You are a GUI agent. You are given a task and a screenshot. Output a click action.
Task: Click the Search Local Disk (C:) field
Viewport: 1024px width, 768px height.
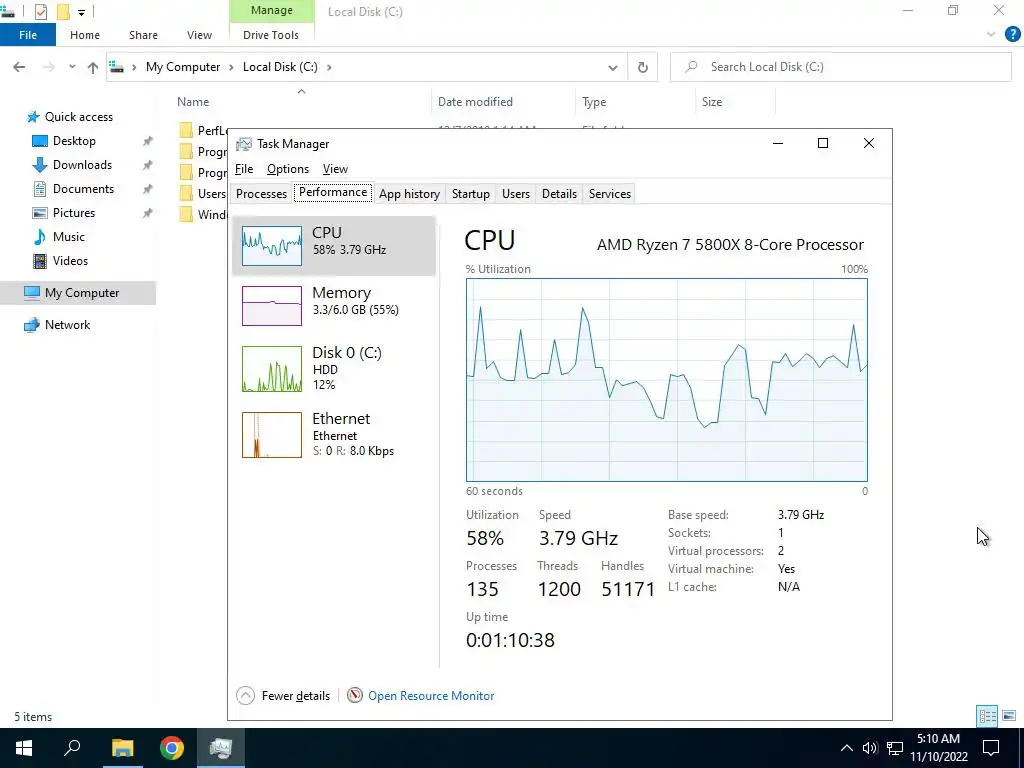840,67
